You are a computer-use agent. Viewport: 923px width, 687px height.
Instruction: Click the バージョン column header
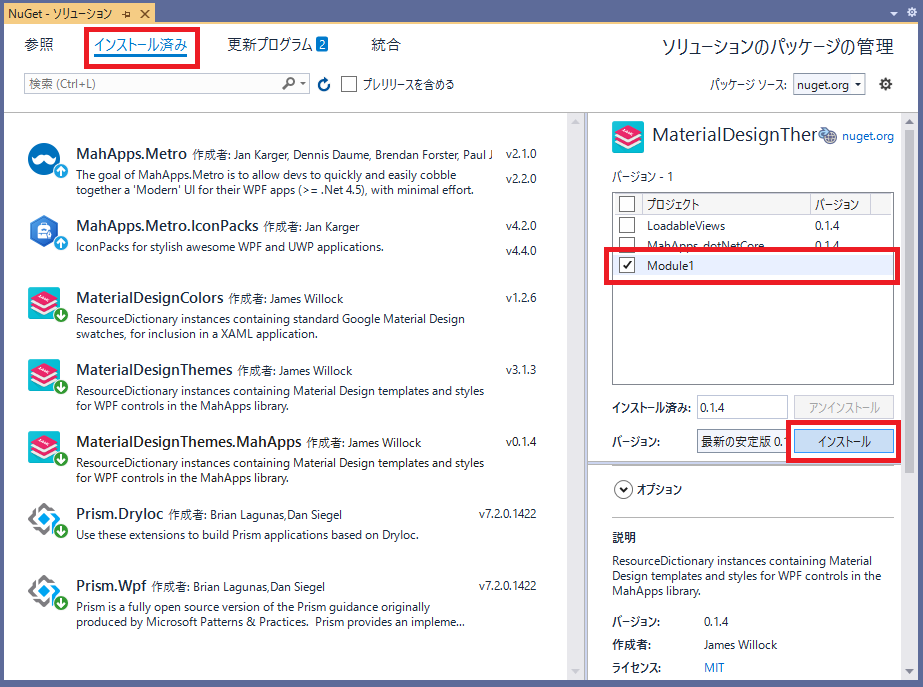839,204
